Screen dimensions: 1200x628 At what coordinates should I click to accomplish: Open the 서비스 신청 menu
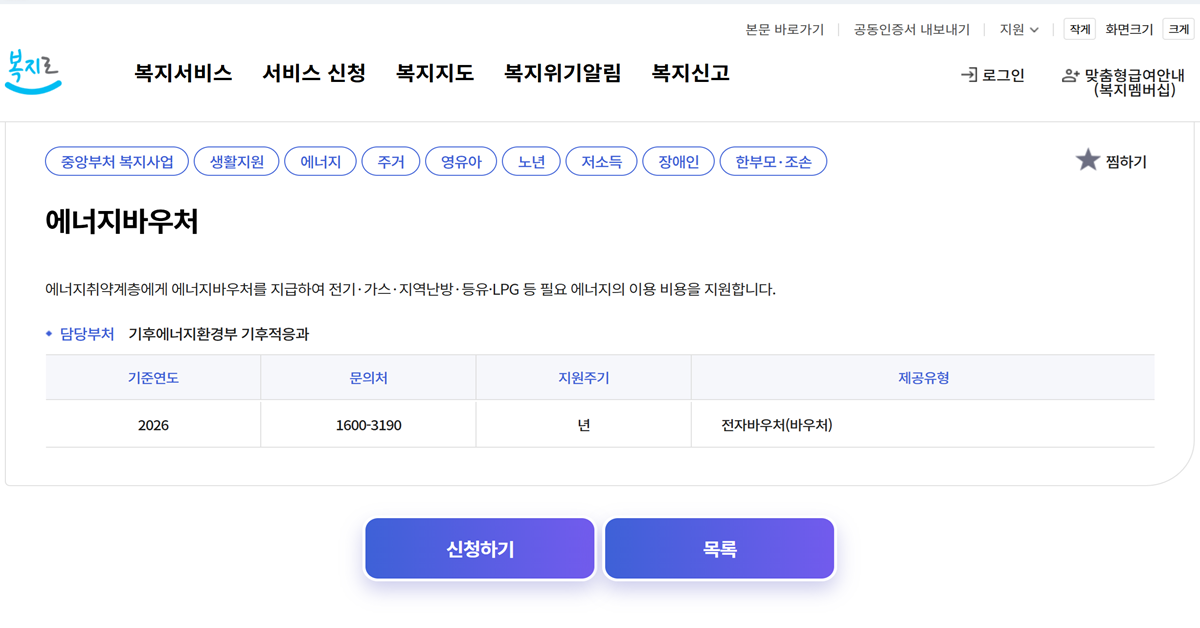314,73
